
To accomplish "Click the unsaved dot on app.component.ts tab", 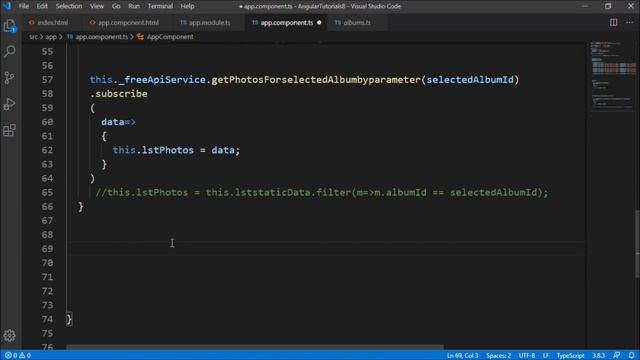I will click(x=319, y=22).
